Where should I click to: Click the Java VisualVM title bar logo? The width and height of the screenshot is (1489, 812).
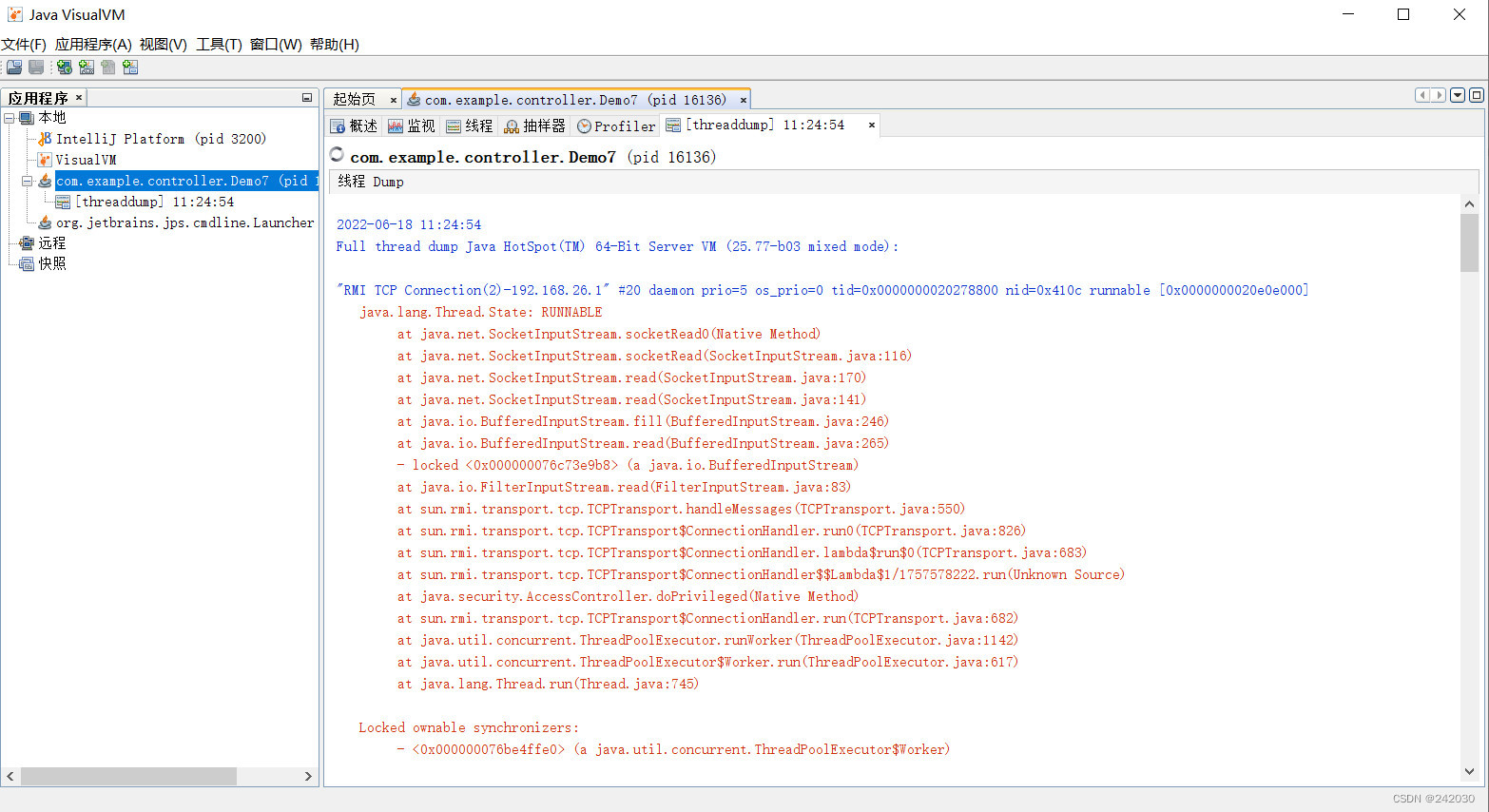(x=14, y=14)
